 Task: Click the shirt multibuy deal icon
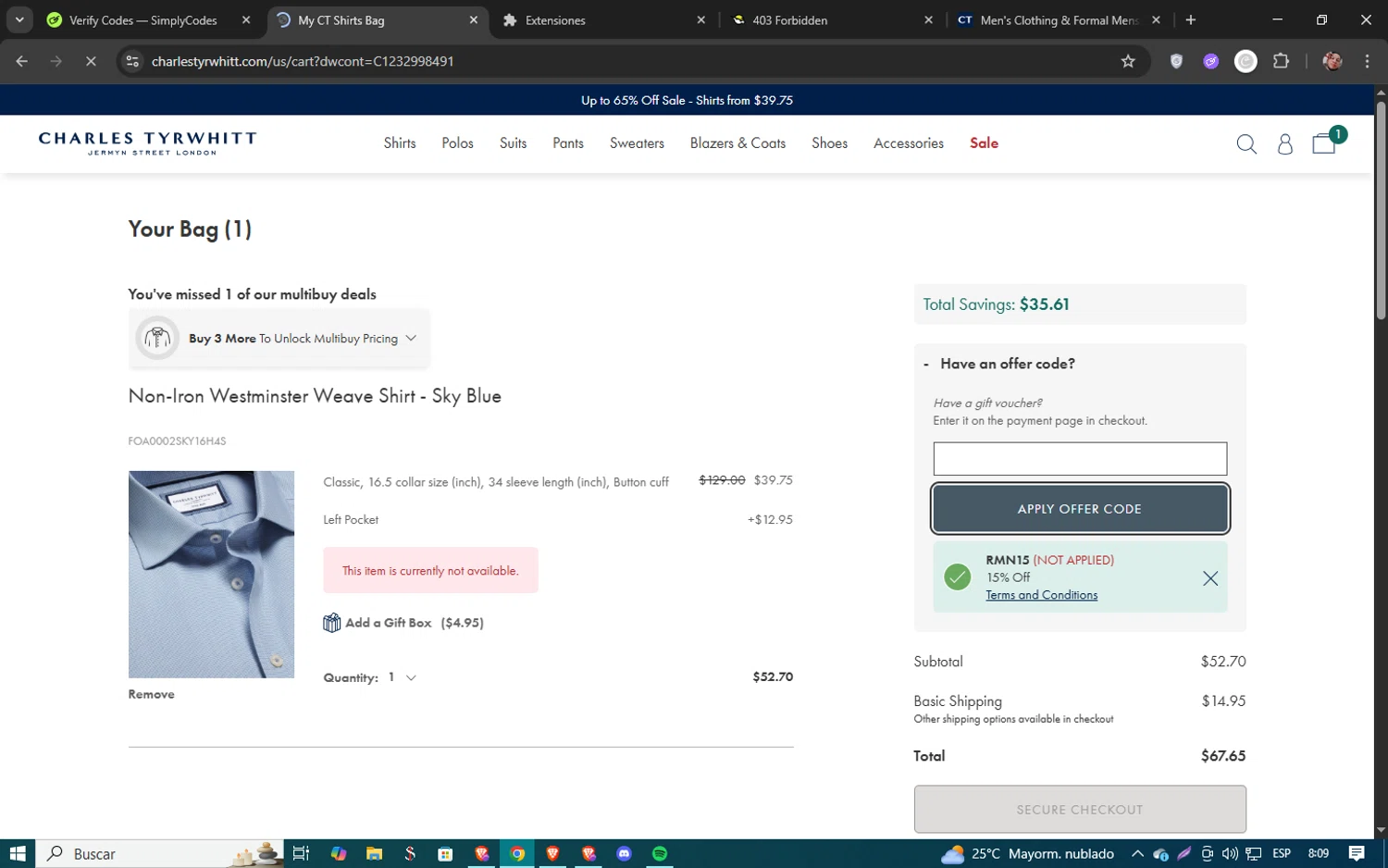[x=157, y=338]
